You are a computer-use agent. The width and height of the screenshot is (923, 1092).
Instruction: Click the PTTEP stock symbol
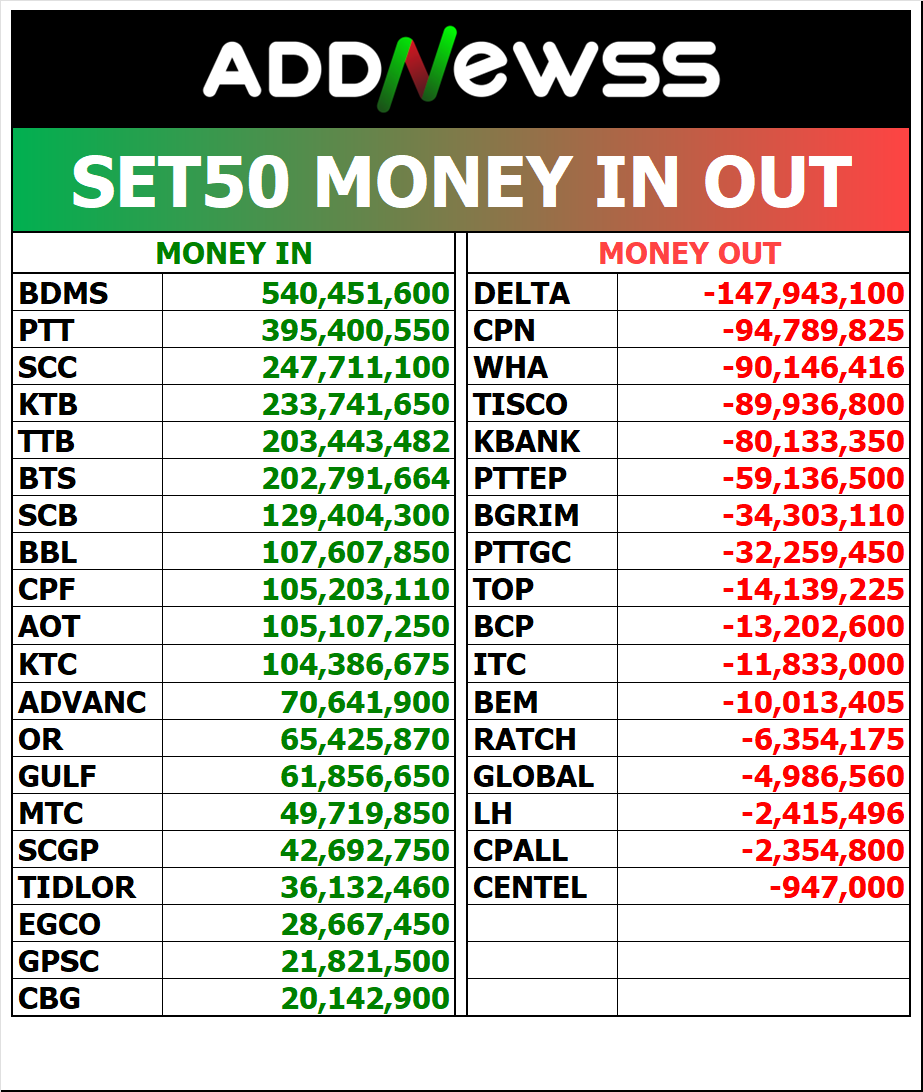tap(519, 479)
